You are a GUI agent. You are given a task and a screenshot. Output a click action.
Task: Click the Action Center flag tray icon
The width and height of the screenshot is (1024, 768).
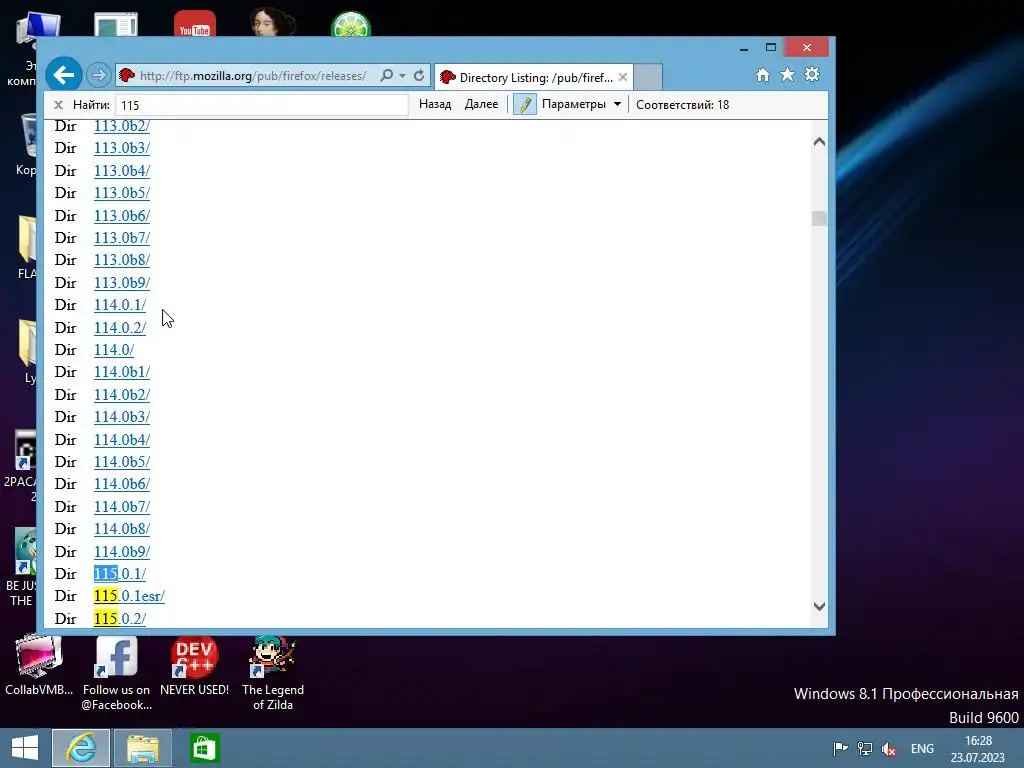(x=840, y=748)
